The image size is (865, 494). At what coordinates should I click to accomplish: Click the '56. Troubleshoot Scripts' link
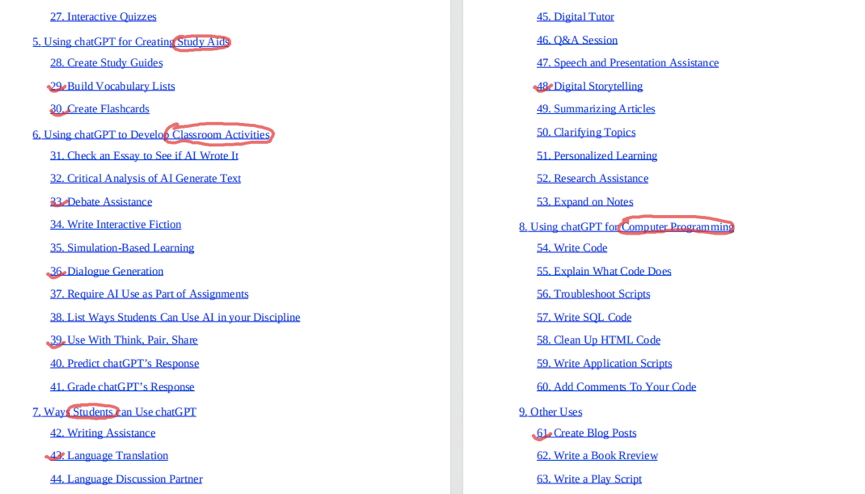pyautogui.click(x=594, y=294)
